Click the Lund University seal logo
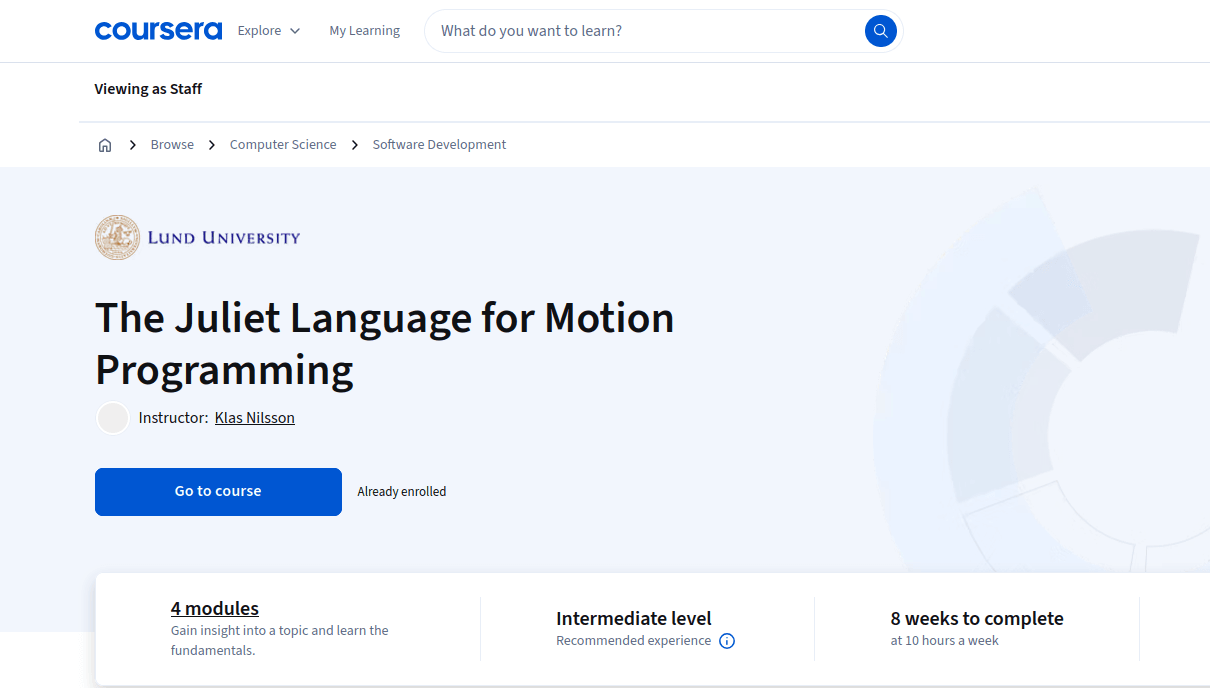The image size is (1210, 688). (x=117, y=237)
